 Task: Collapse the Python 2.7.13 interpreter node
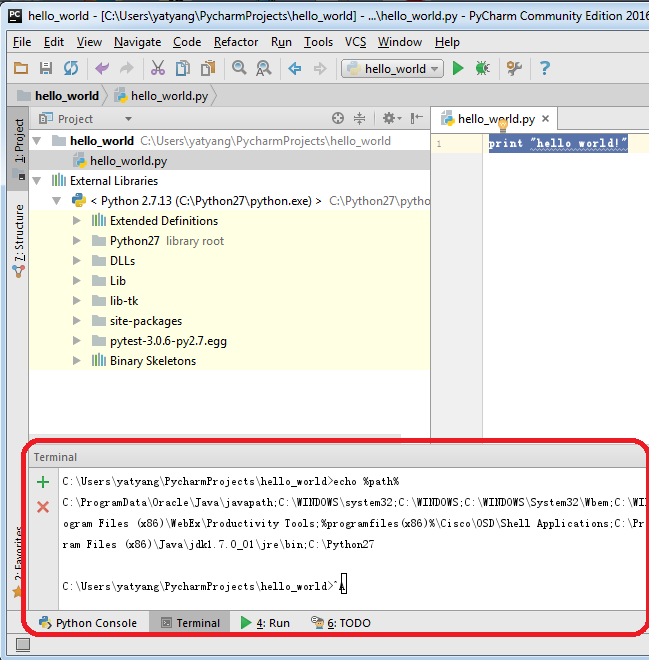(x=57, y=201)
